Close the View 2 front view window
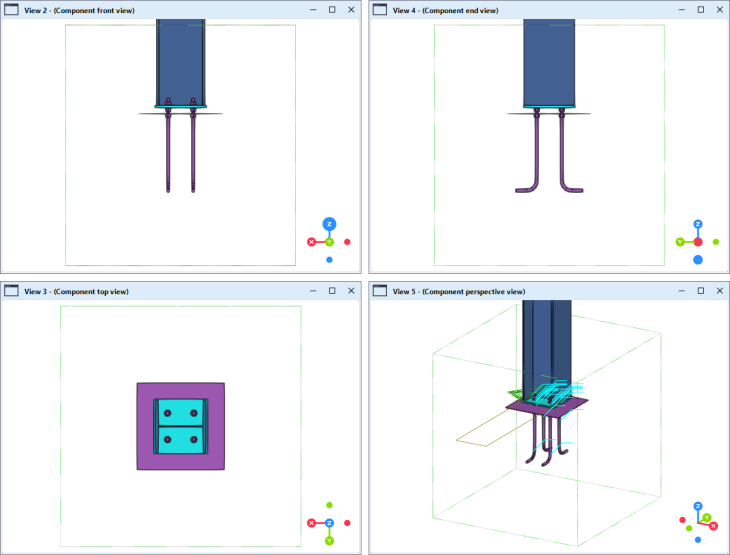This screenshot has height=555, width=730. (x=351, y=10)
